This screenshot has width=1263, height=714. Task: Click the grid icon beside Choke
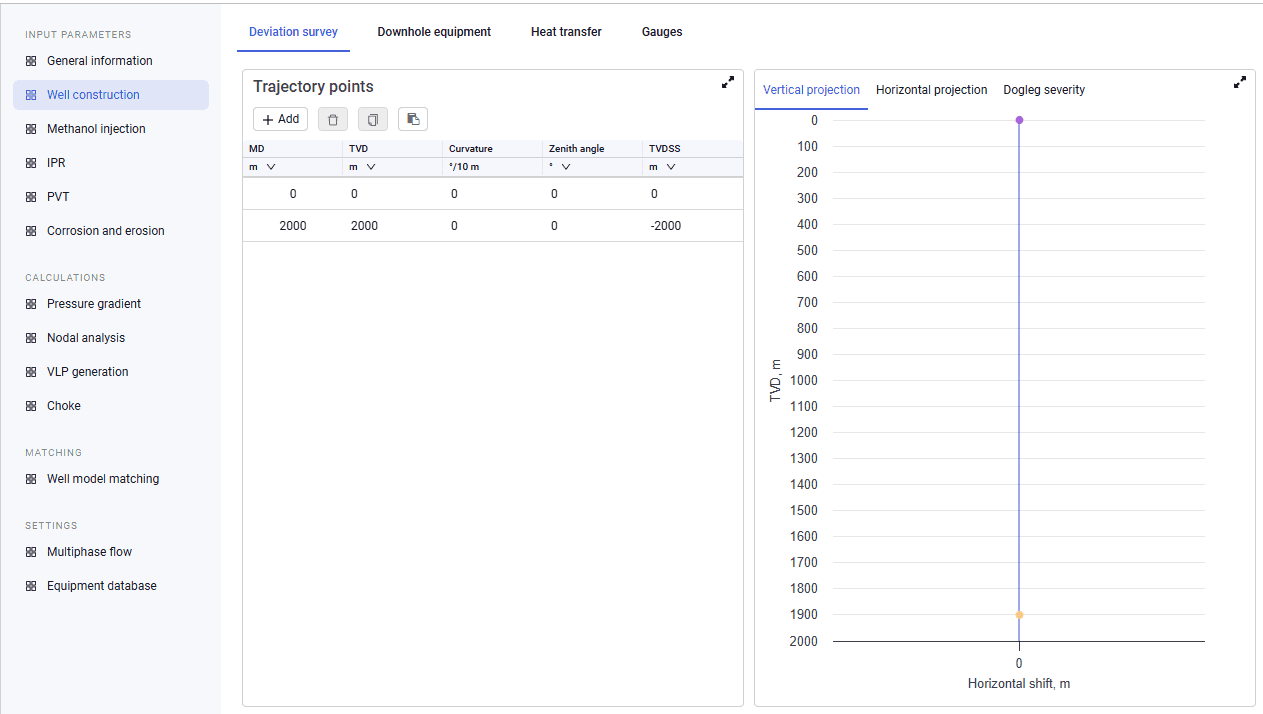(31, 406)
